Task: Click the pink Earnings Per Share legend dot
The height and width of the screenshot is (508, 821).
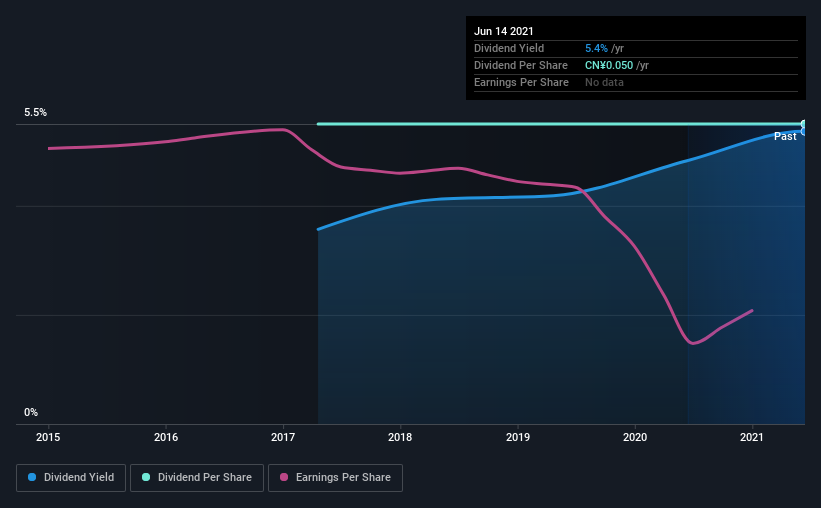Action: [284, 477]
